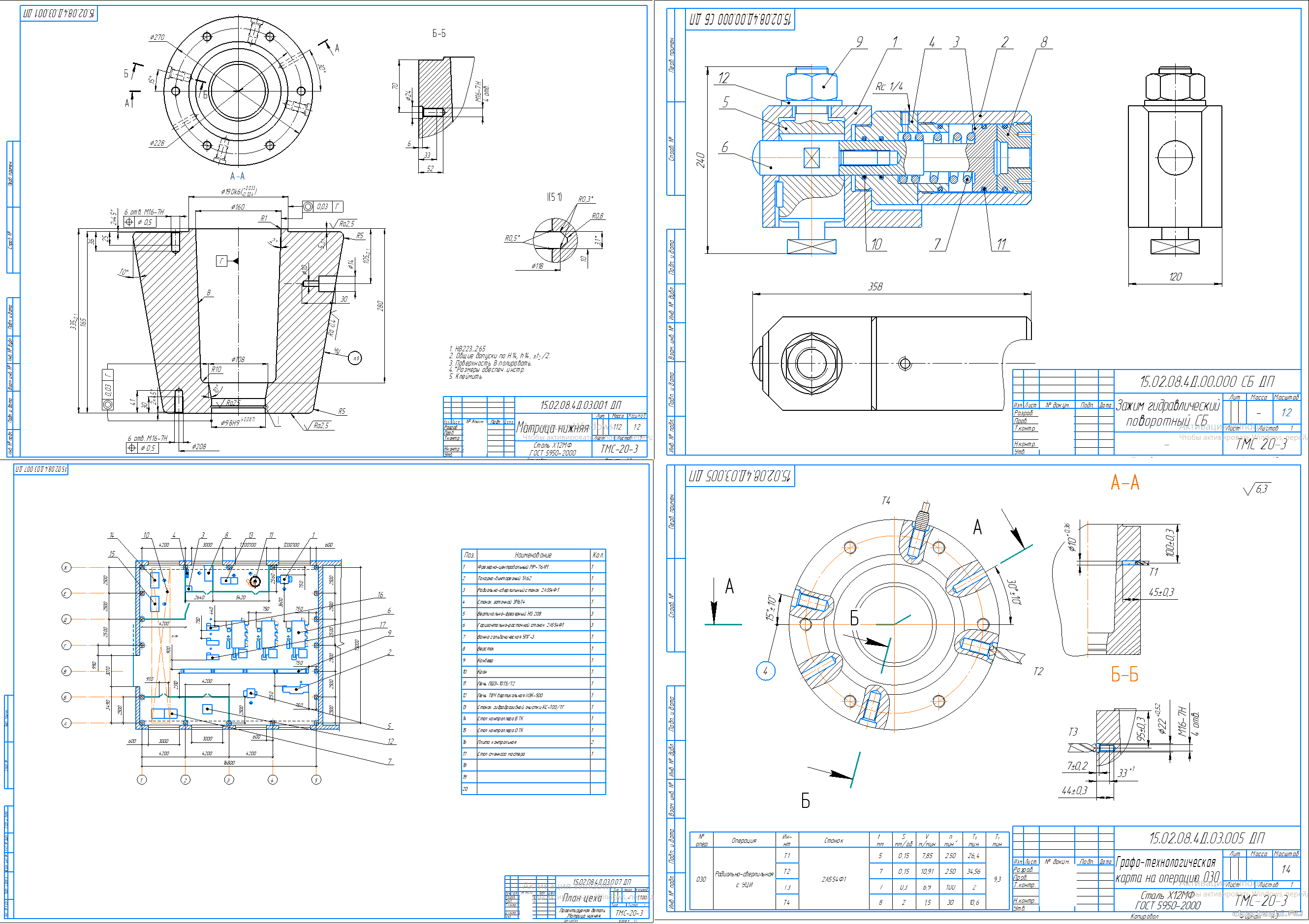Click the 358 length dimension
Image resolution: width=1309 pixels, height=924 pixels.
pos(874,286)
